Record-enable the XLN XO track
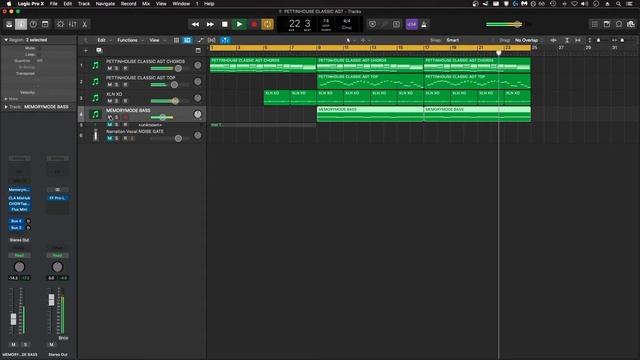This screenshot has height=360, width=640. click(x=125, y=101)
